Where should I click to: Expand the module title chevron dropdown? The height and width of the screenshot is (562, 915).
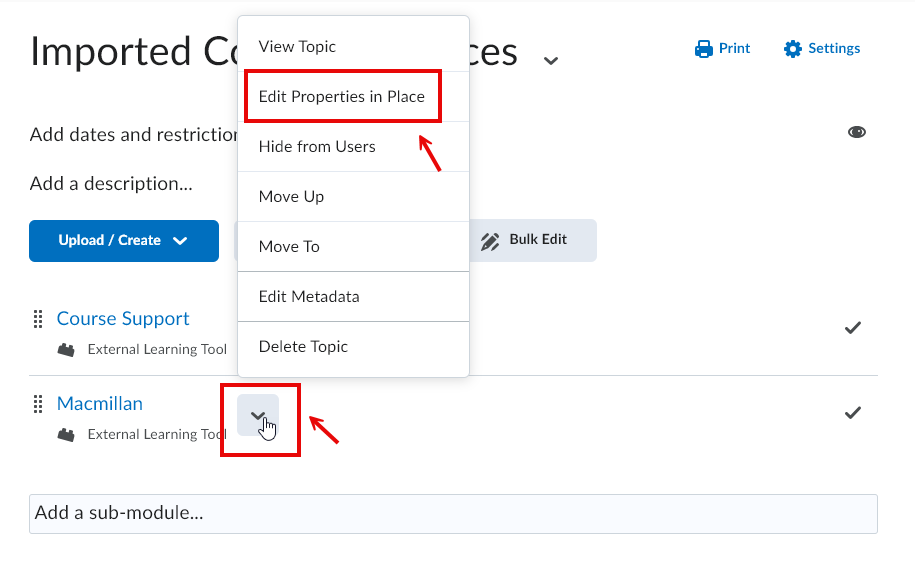click(x=550, y=61)
